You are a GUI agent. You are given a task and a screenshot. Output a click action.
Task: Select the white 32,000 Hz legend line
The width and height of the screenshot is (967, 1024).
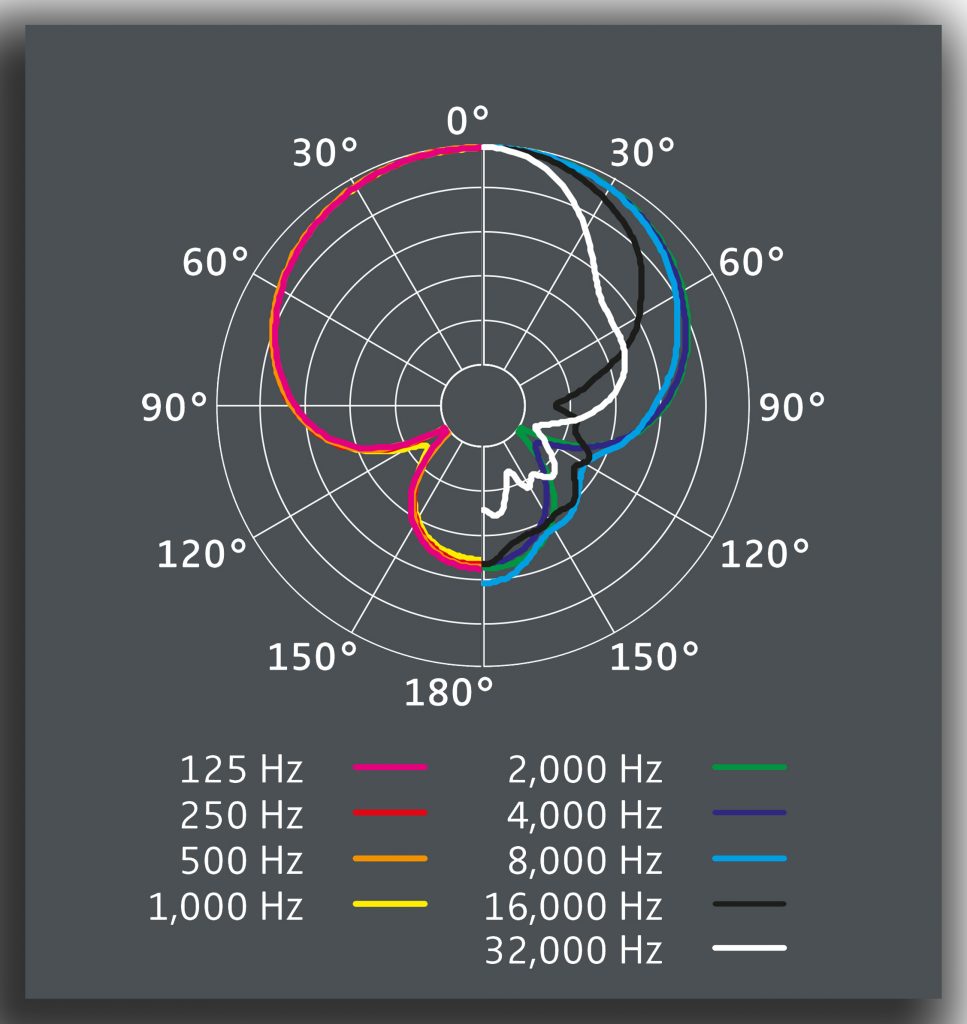point(750,948)
